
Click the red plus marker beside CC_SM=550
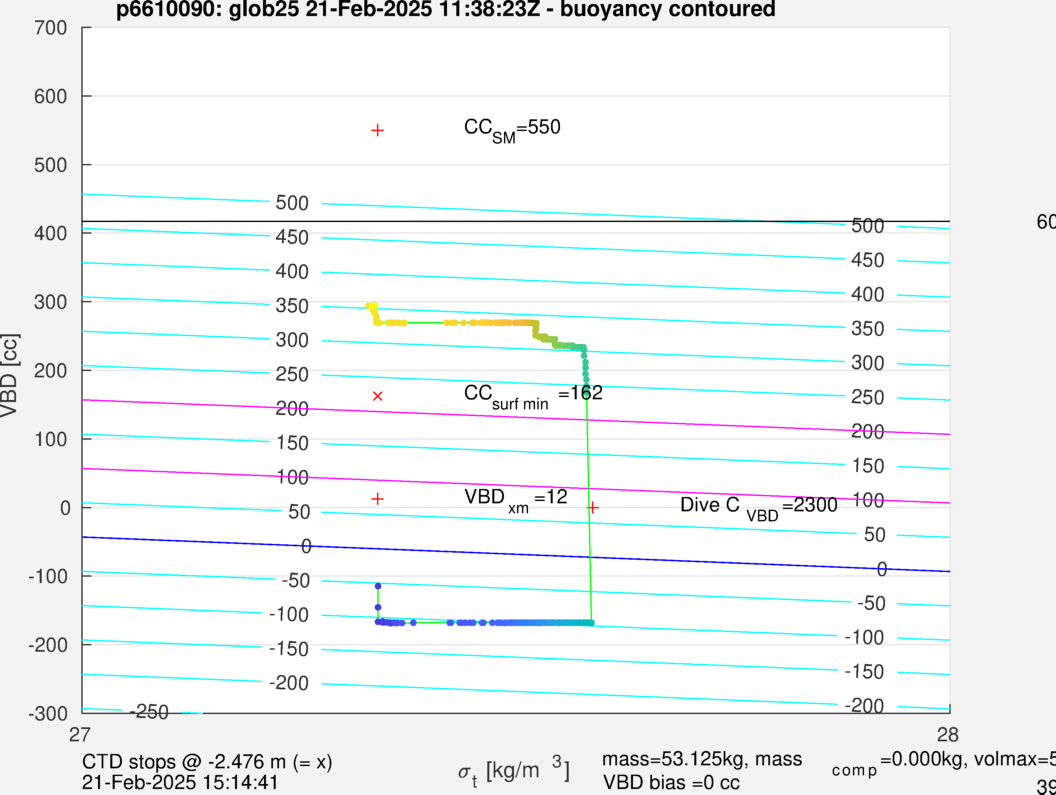click(378, 130)
